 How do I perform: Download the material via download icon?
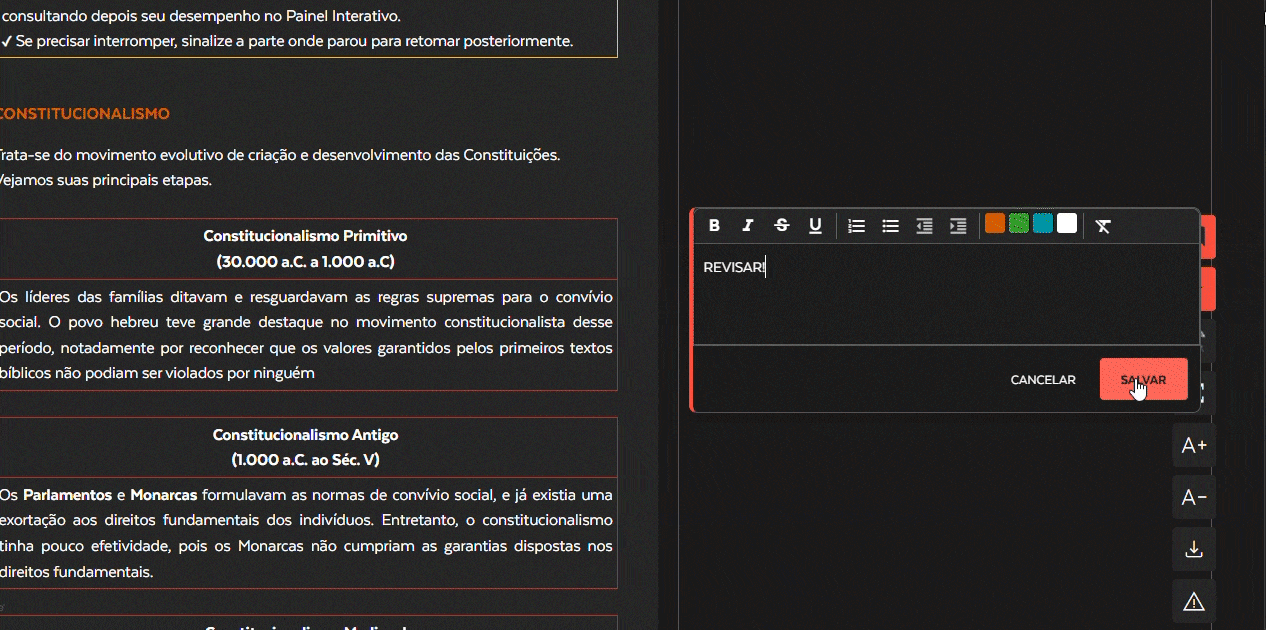tap(1194, 550)
